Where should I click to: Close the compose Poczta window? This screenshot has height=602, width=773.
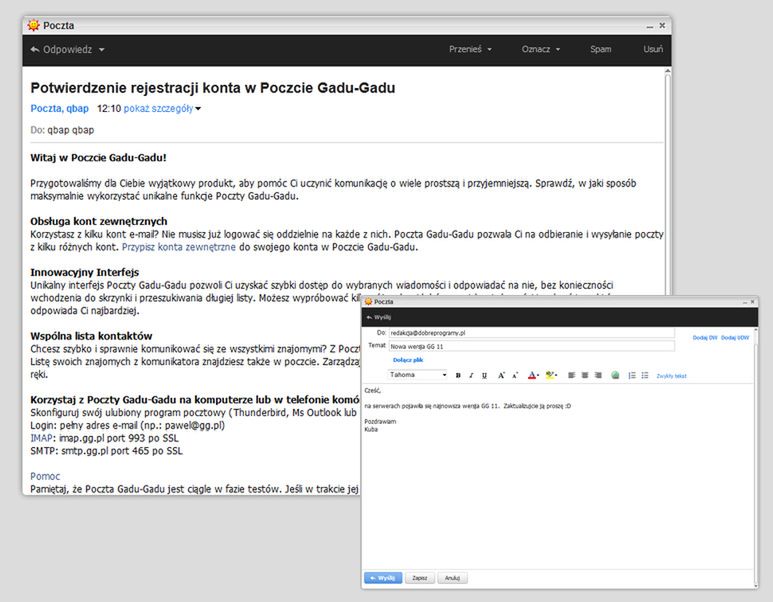point(753,301)
